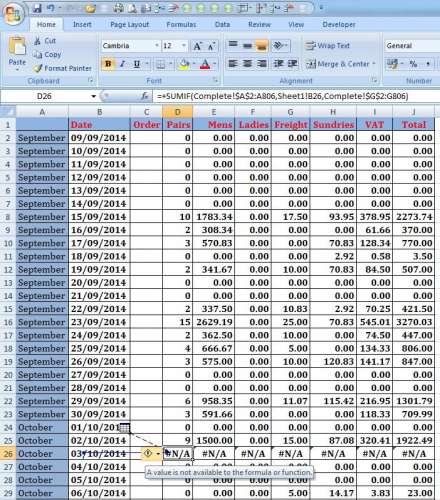The height and width of the screenshot is (500, 440).
Task: Switch to the Developer tab
Action: tap(339, 24)
